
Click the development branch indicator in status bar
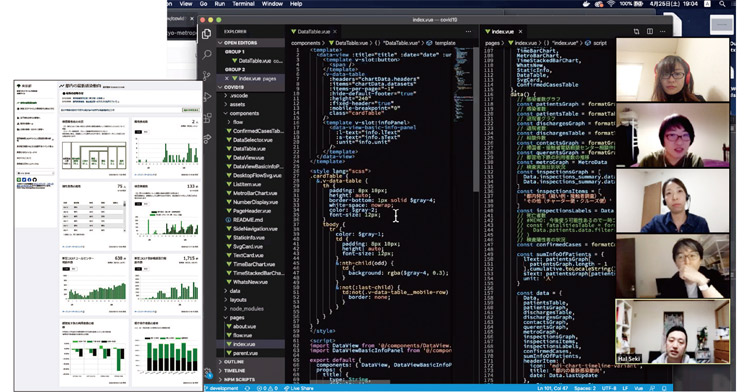click(221, 388)
